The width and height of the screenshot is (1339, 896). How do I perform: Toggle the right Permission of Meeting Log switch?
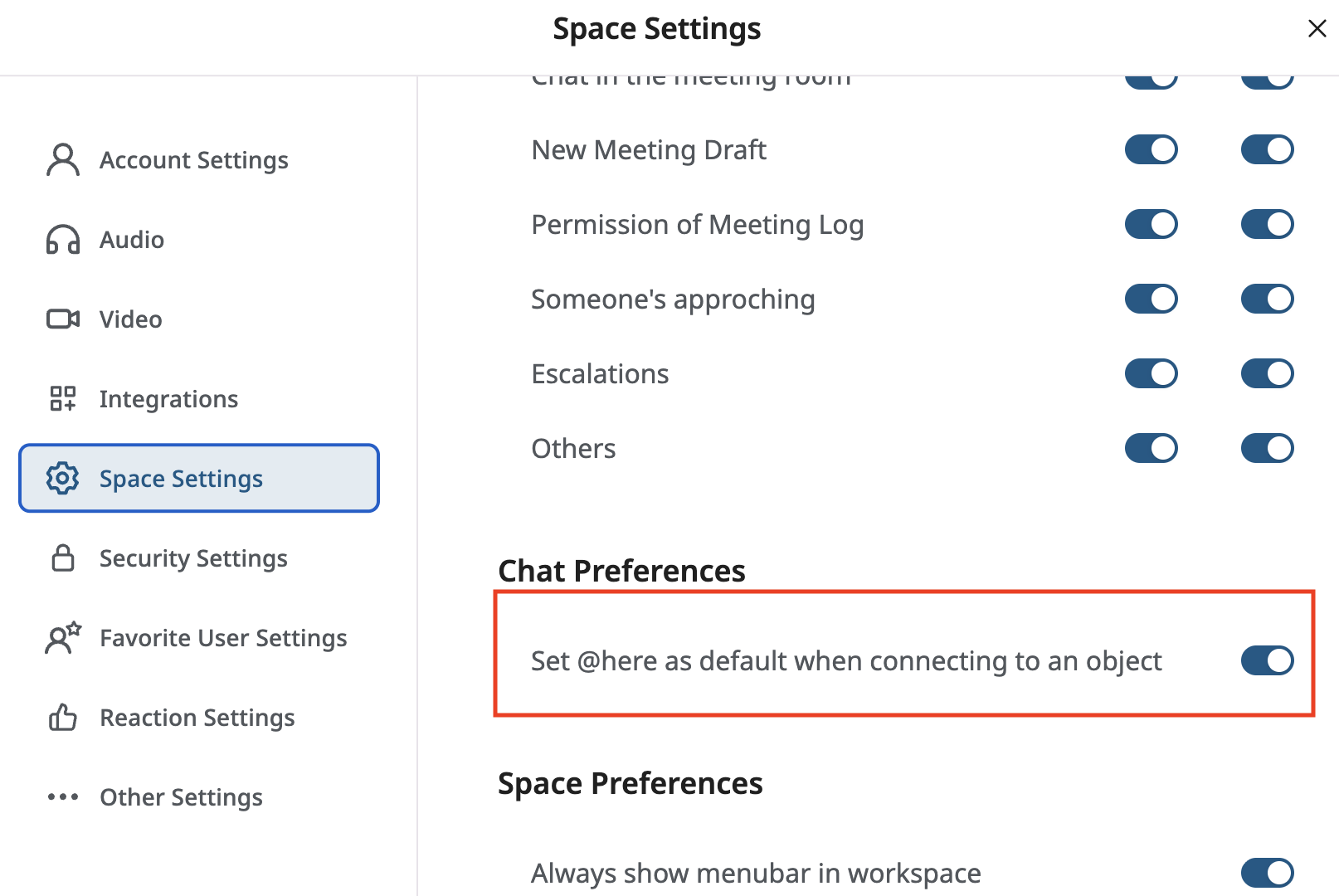coord(1267,224)
